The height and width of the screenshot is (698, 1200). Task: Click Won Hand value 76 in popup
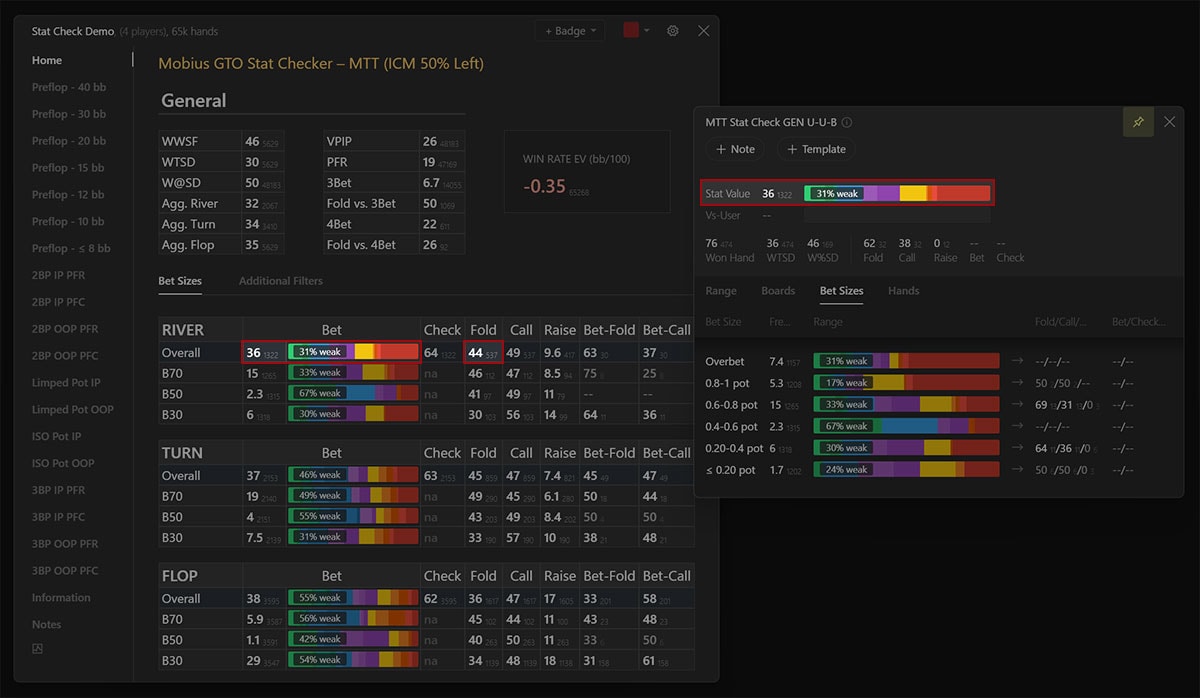pyautogui.click(x=711, y=243)
